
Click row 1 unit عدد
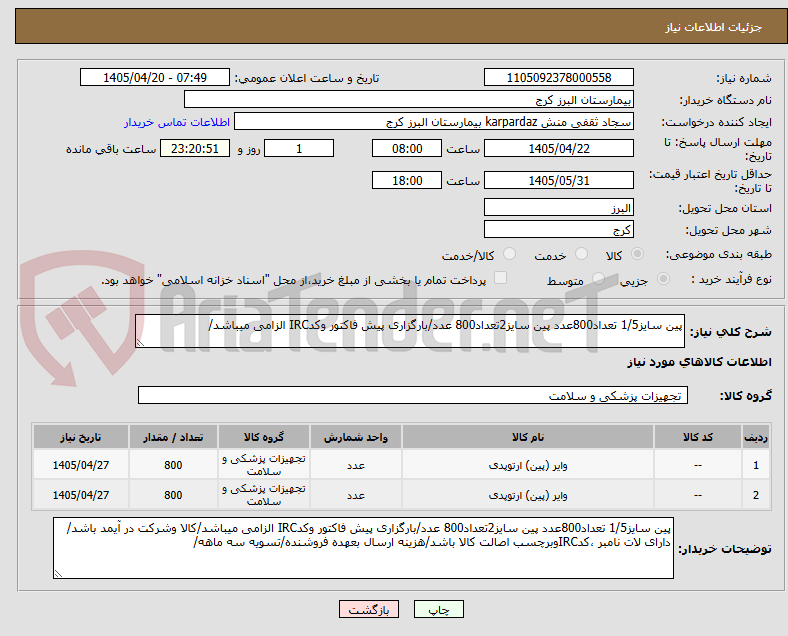[x=356, y=465]
